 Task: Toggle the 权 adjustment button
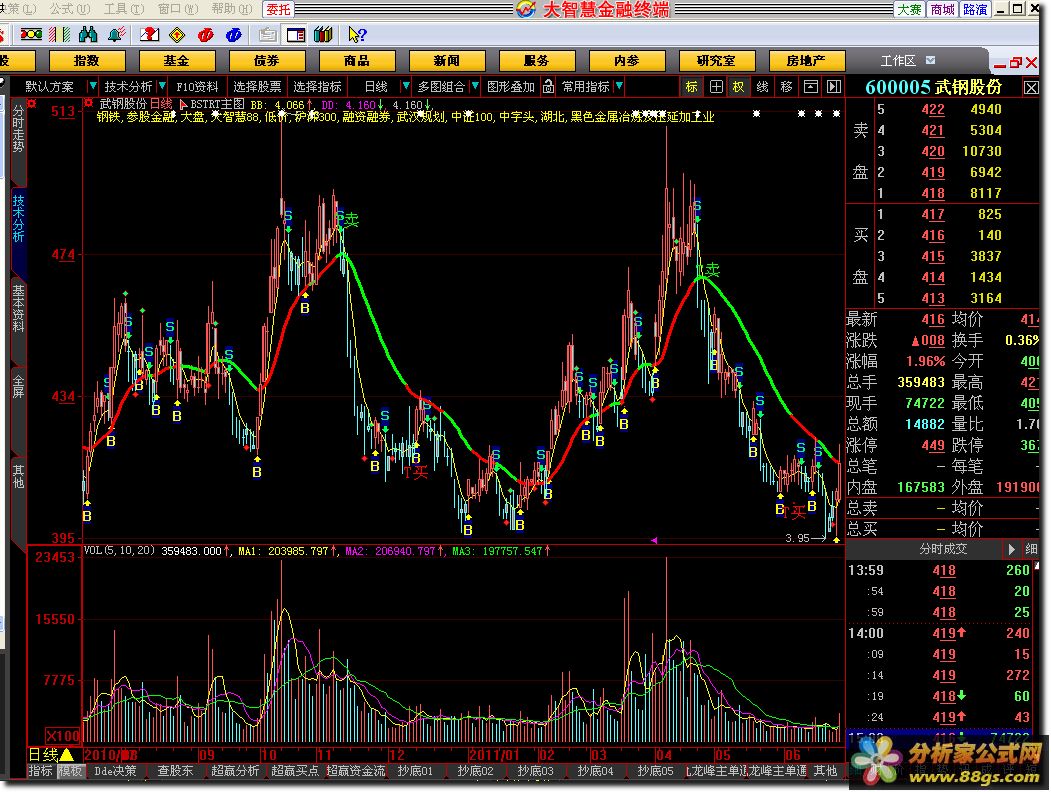pyautogui.click(x=739, y=86)
